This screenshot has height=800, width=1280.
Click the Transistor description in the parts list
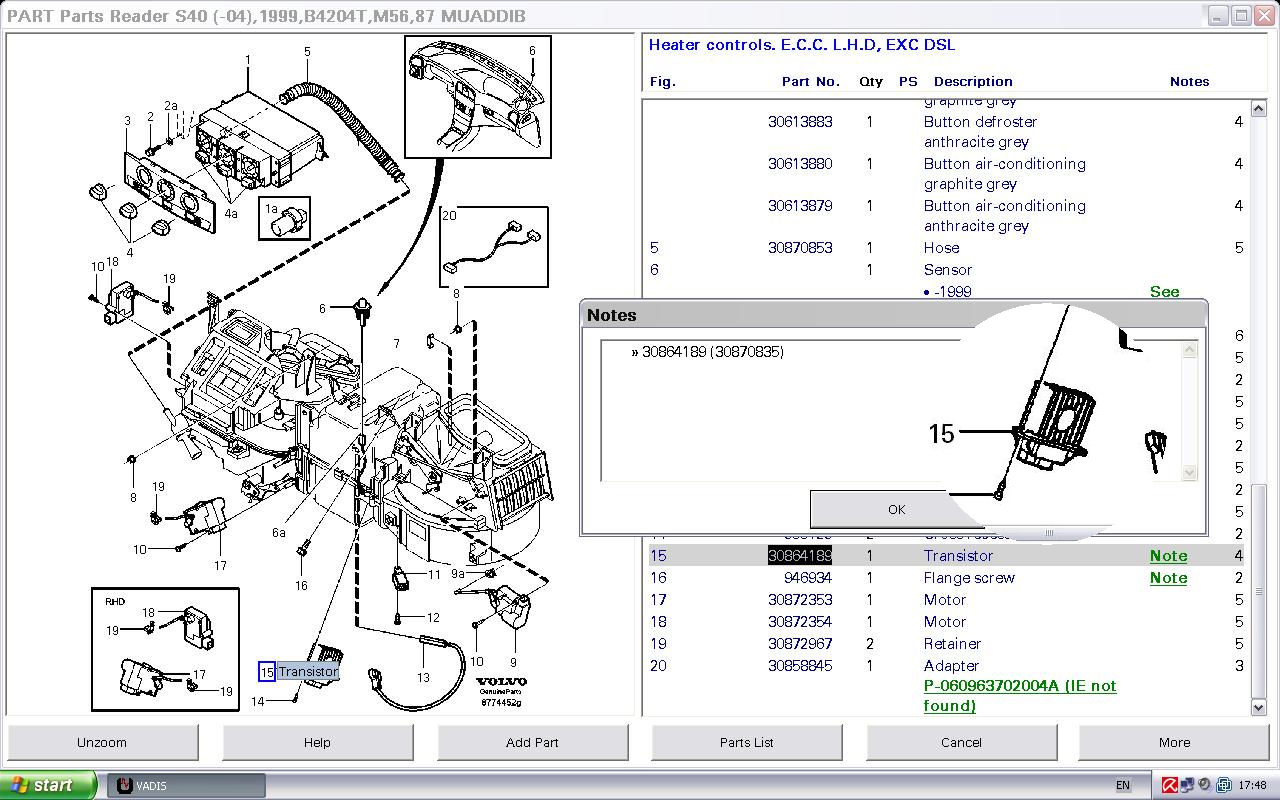tap(958, 556)
